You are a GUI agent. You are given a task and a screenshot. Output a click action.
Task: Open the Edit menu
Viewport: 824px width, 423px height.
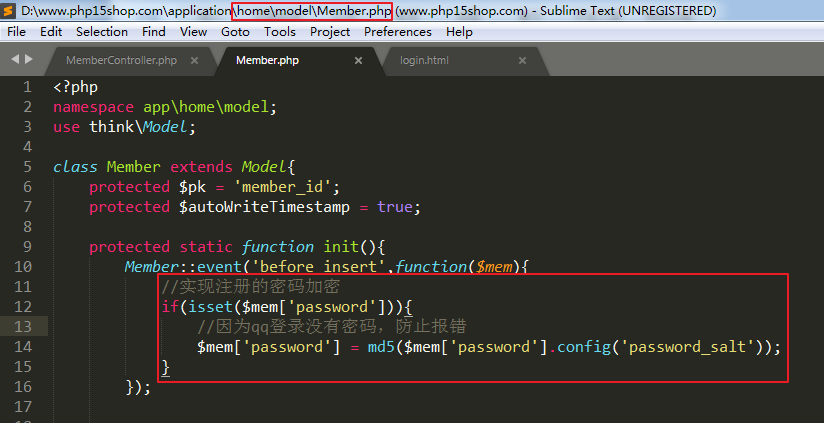coord(51,32)
